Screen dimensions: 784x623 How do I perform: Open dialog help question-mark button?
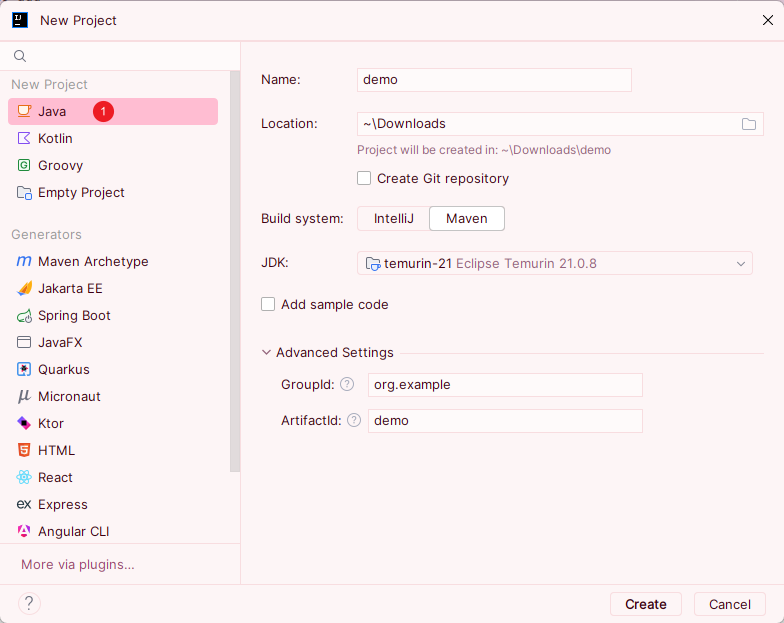pos(29,604)
